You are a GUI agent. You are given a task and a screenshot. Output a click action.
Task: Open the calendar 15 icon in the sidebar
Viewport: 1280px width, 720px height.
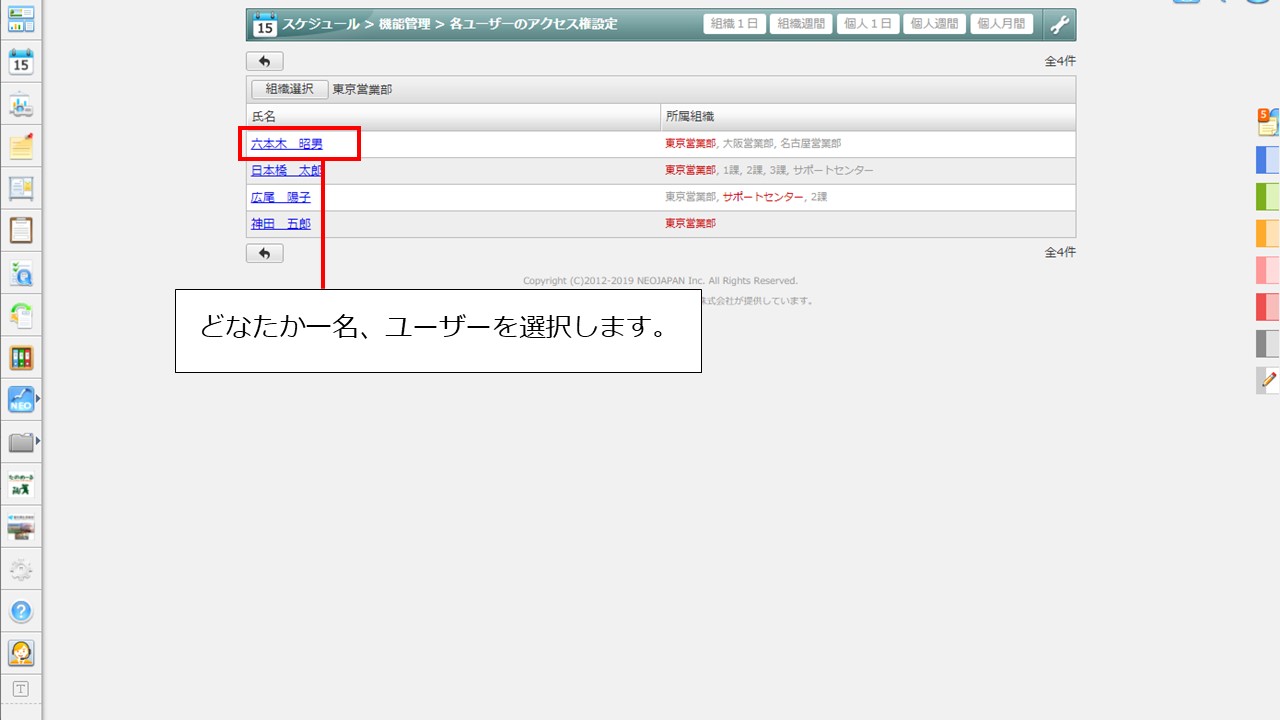click(21, 62)
